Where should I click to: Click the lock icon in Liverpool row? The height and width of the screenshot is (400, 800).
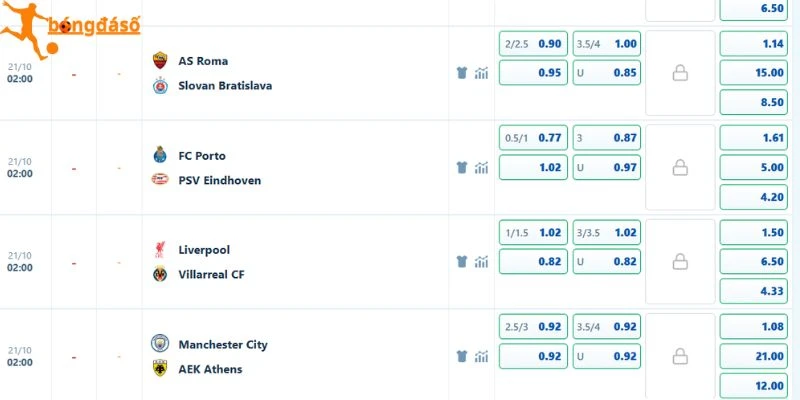pos(680,262)
